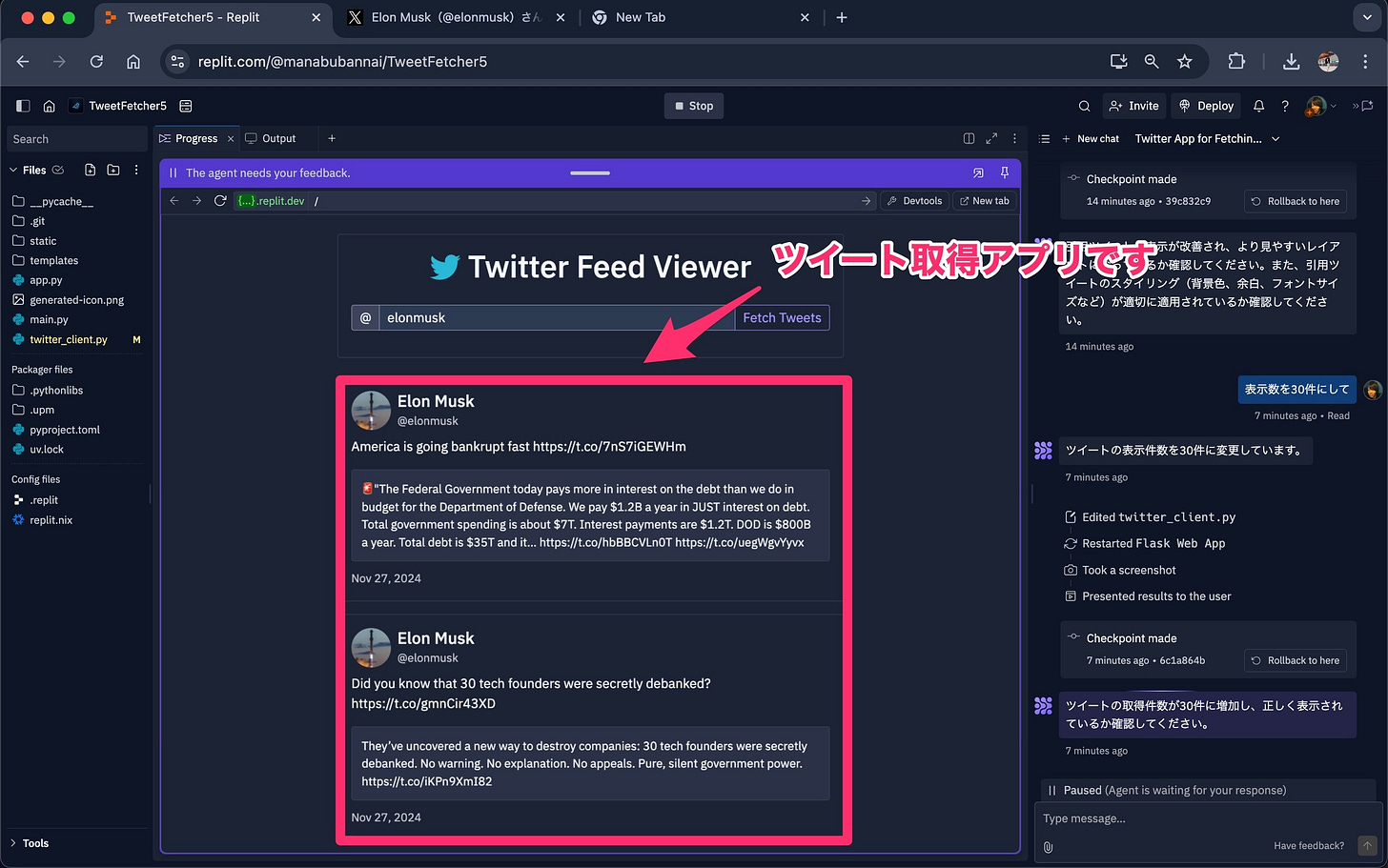Open generated-icon.png file

point(76,299)
